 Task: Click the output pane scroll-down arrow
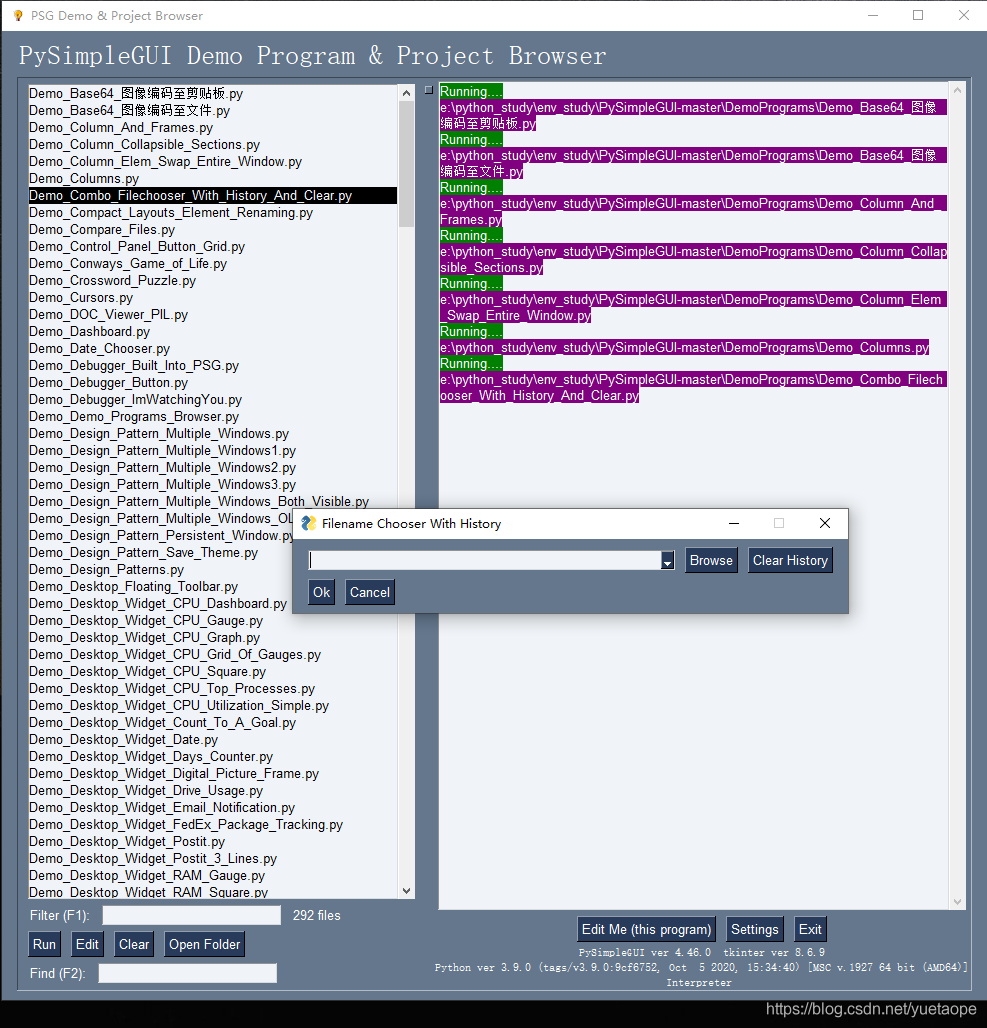coord(957,901)
